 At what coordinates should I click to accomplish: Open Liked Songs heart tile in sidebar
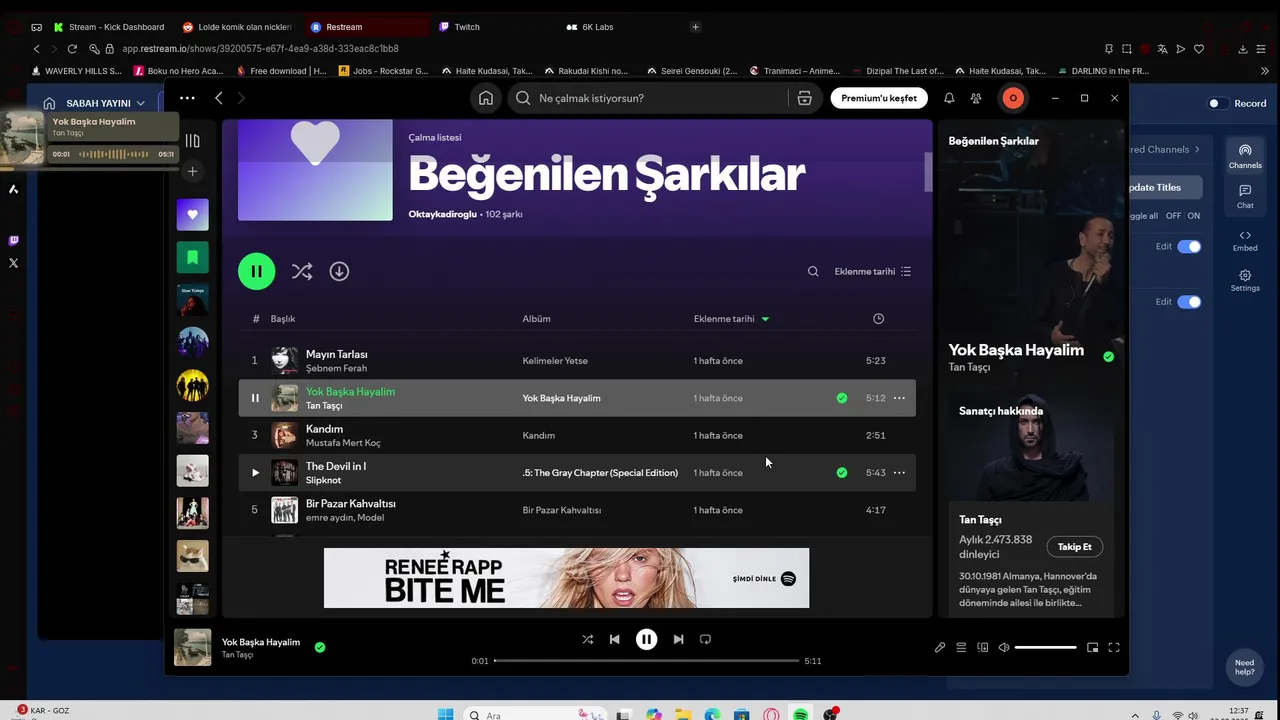193,214
